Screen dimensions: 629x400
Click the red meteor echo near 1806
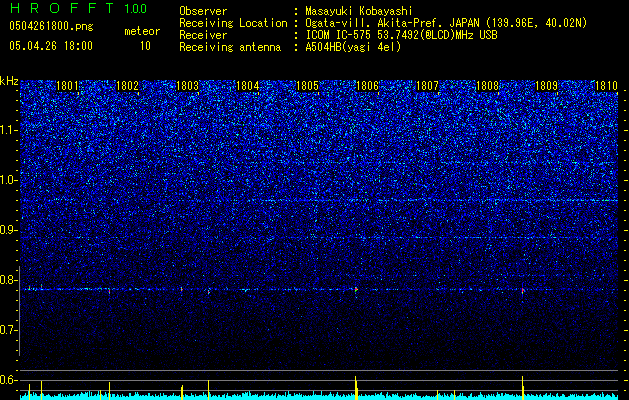tap(356, 289)
